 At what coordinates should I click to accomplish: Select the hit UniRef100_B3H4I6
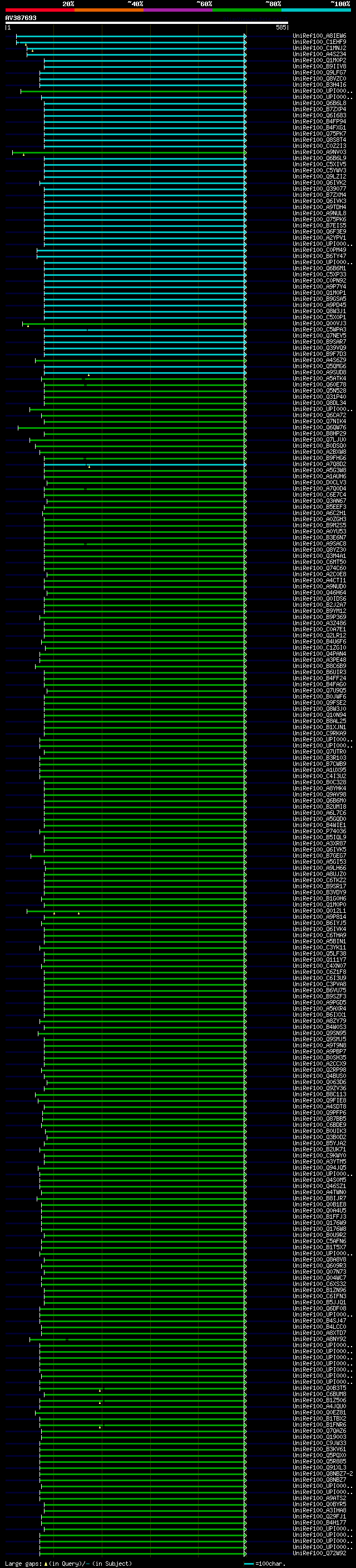[319, 85]
